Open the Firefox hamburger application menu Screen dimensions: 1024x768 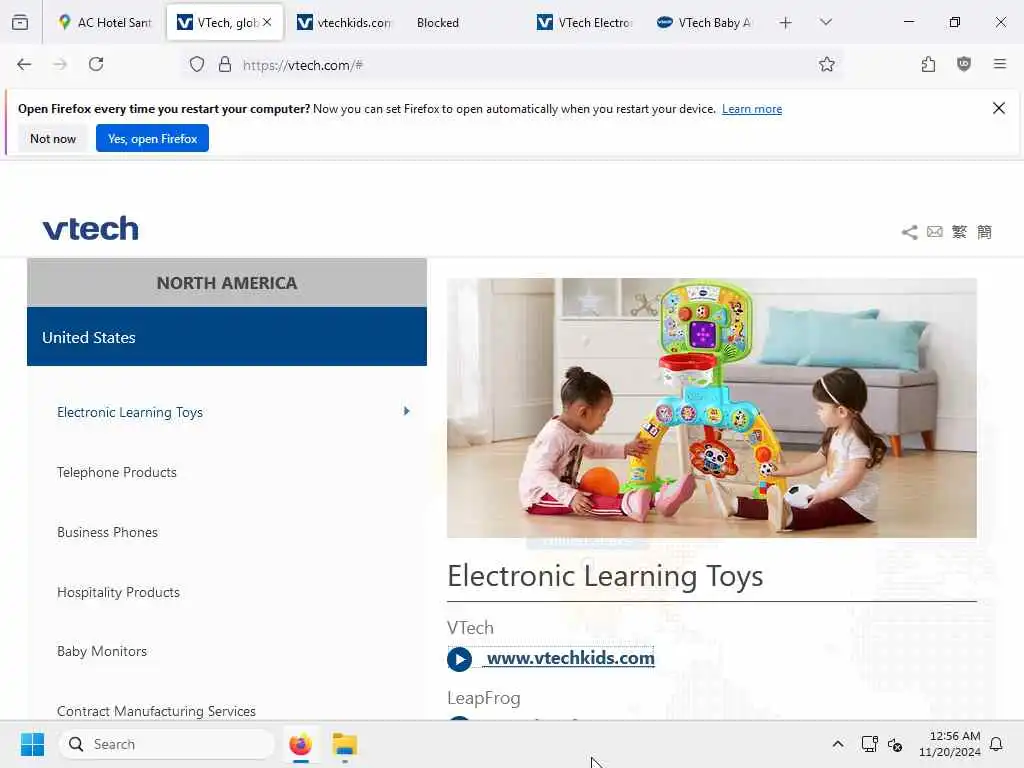point(1000,64)
